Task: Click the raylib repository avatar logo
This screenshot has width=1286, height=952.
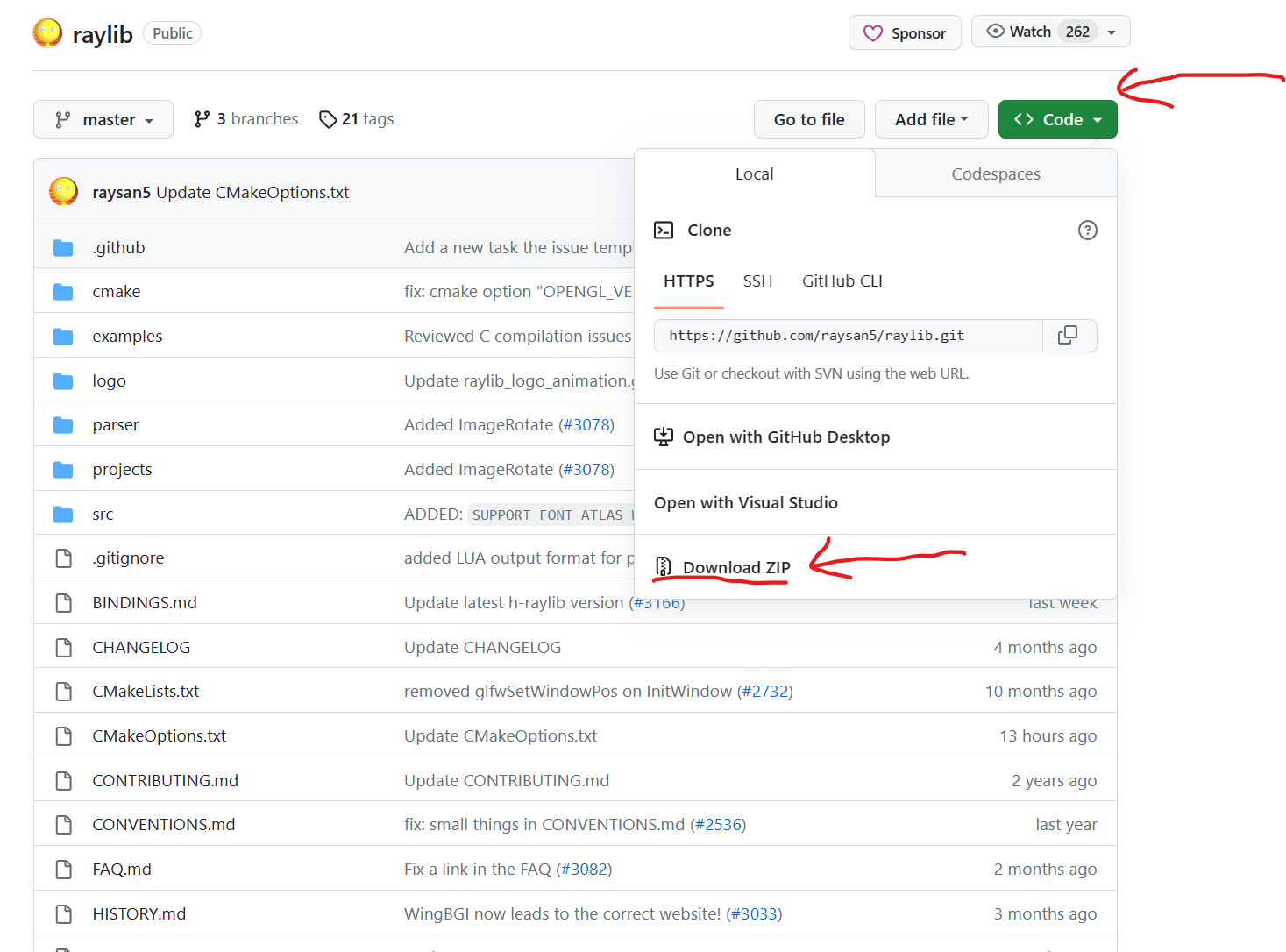Action: 47,33
